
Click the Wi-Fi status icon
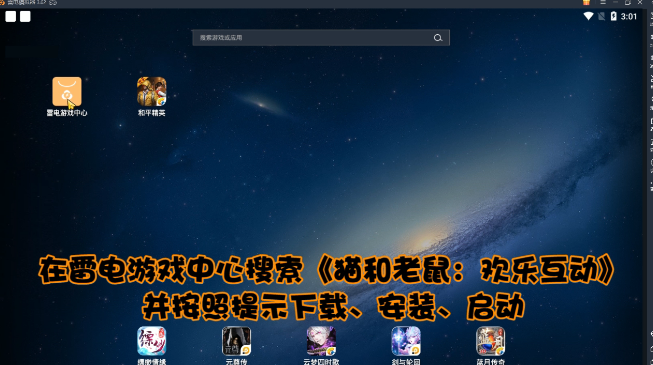pyautogui.click(x=588, y=16)
